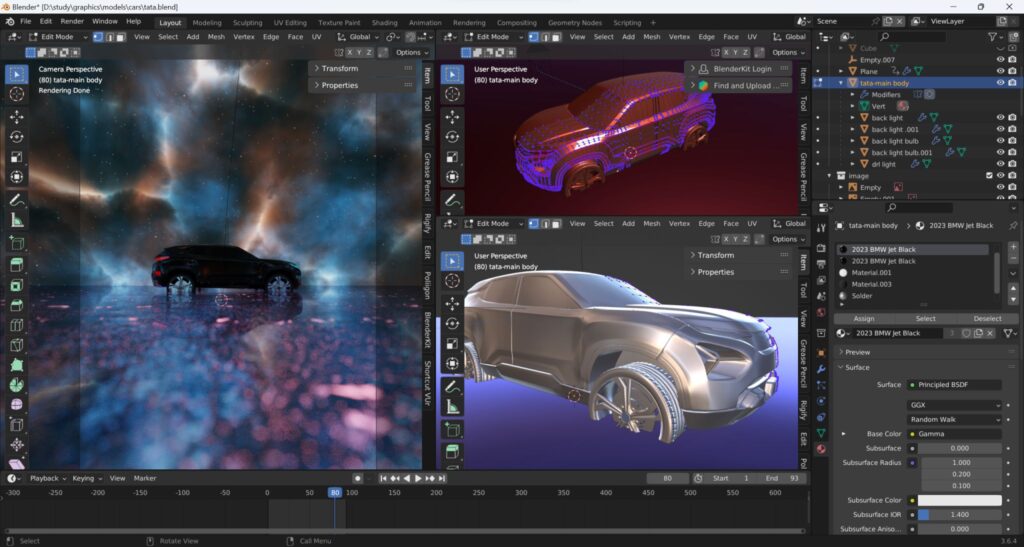Select the Spin tool in left viewport
Image resolution: width=1024 pixels, height=547 pixels.
(x=17, y=384)
